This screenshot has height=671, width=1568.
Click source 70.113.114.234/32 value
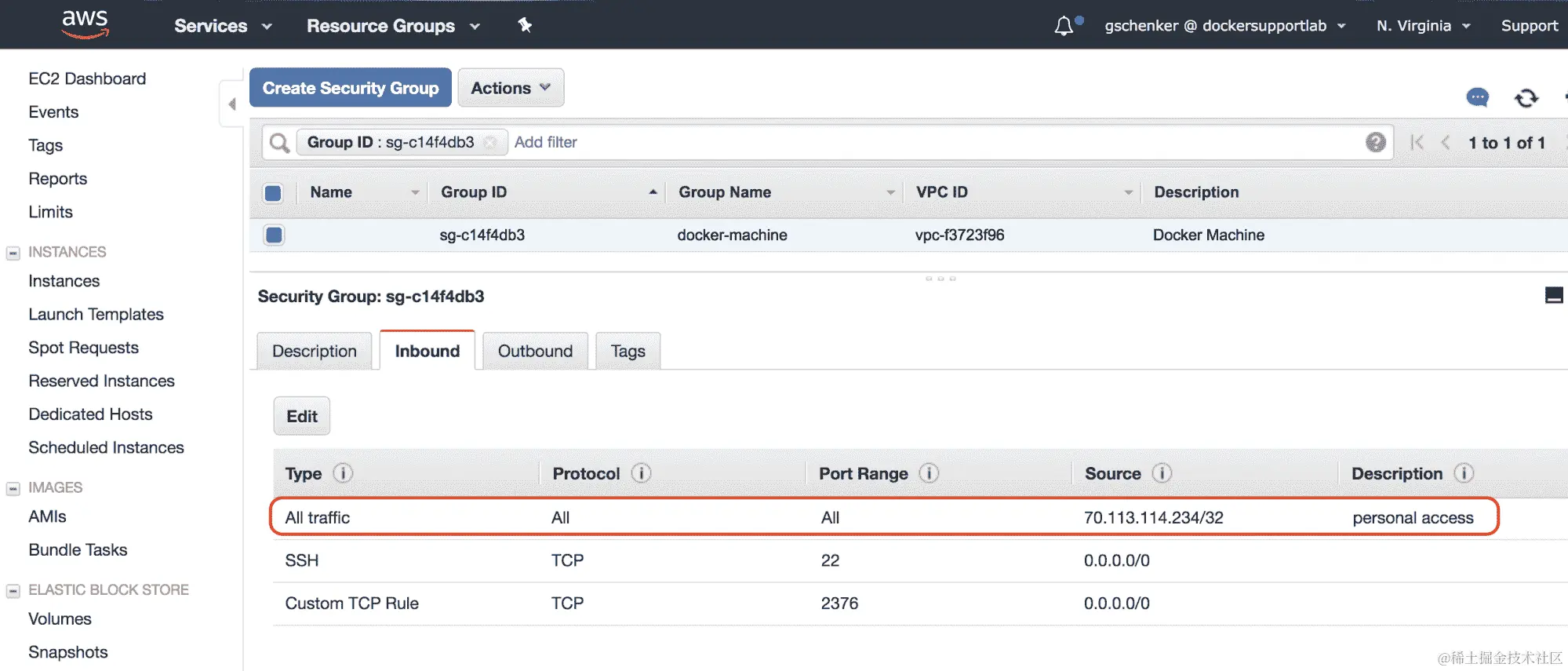1153,518
